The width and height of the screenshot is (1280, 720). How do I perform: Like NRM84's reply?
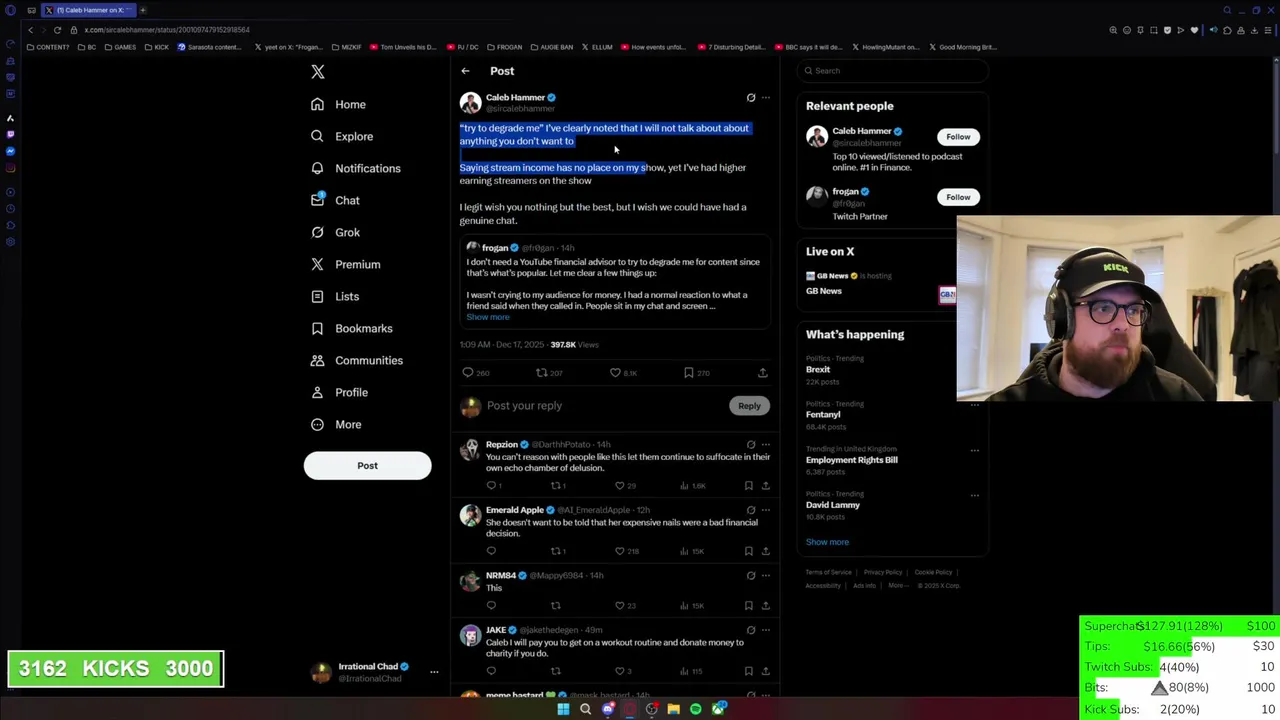pos(625,606)
